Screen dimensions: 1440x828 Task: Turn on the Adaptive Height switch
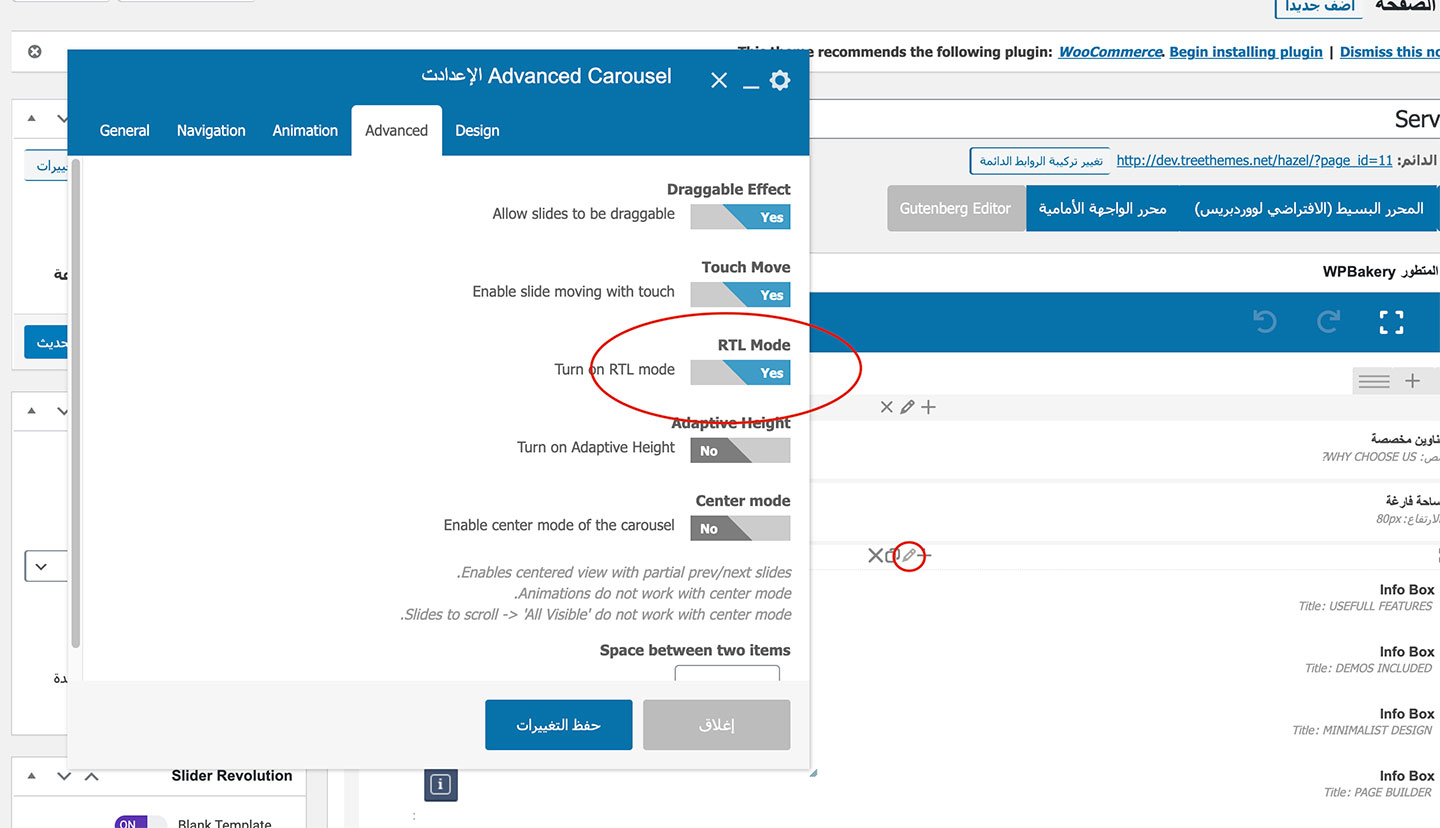click(x=740, y=451)
